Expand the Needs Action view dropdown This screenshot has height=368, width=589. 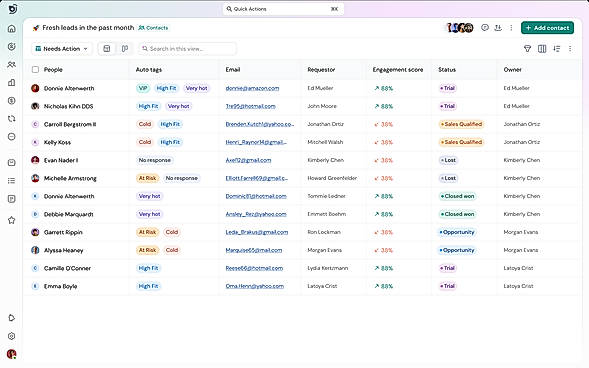click(x=62, y=49)
